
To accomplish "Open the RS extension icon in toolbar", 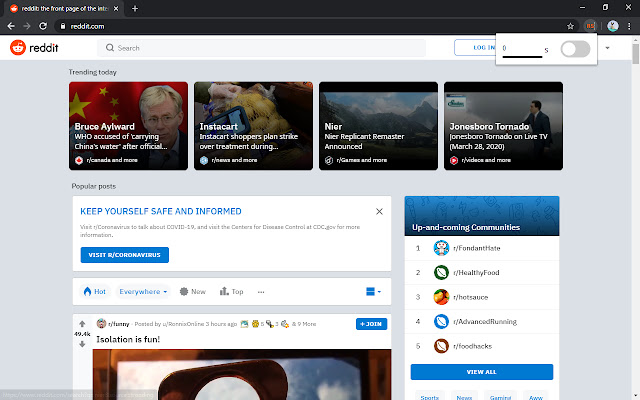I will (x=590, y=26).
